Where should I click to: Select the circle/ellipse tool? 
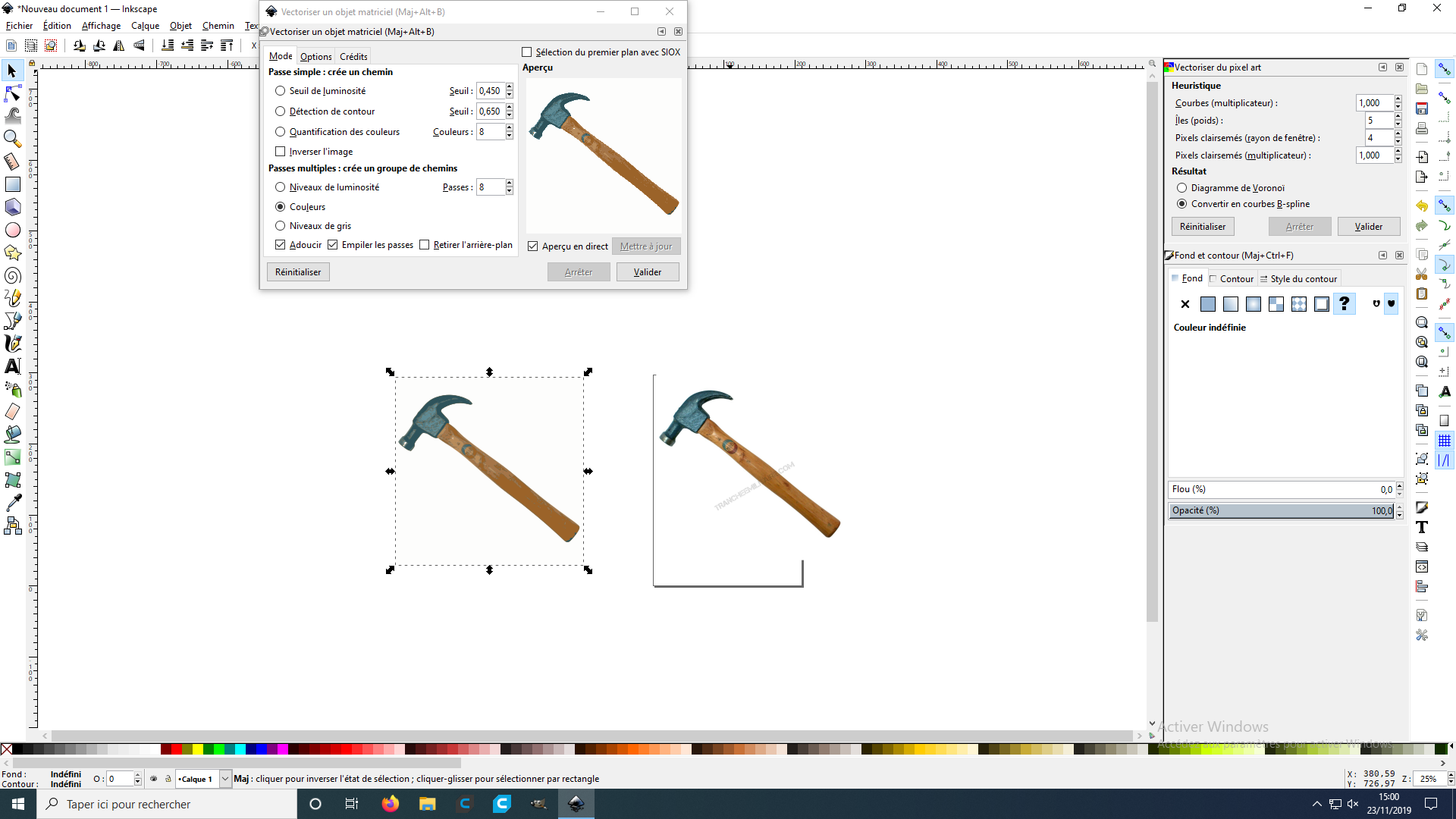pos(12,230)
